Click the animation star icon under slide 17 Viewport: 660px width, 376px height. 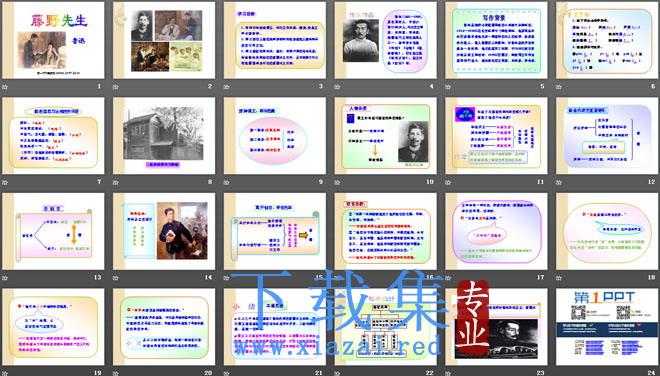(448, 278)
